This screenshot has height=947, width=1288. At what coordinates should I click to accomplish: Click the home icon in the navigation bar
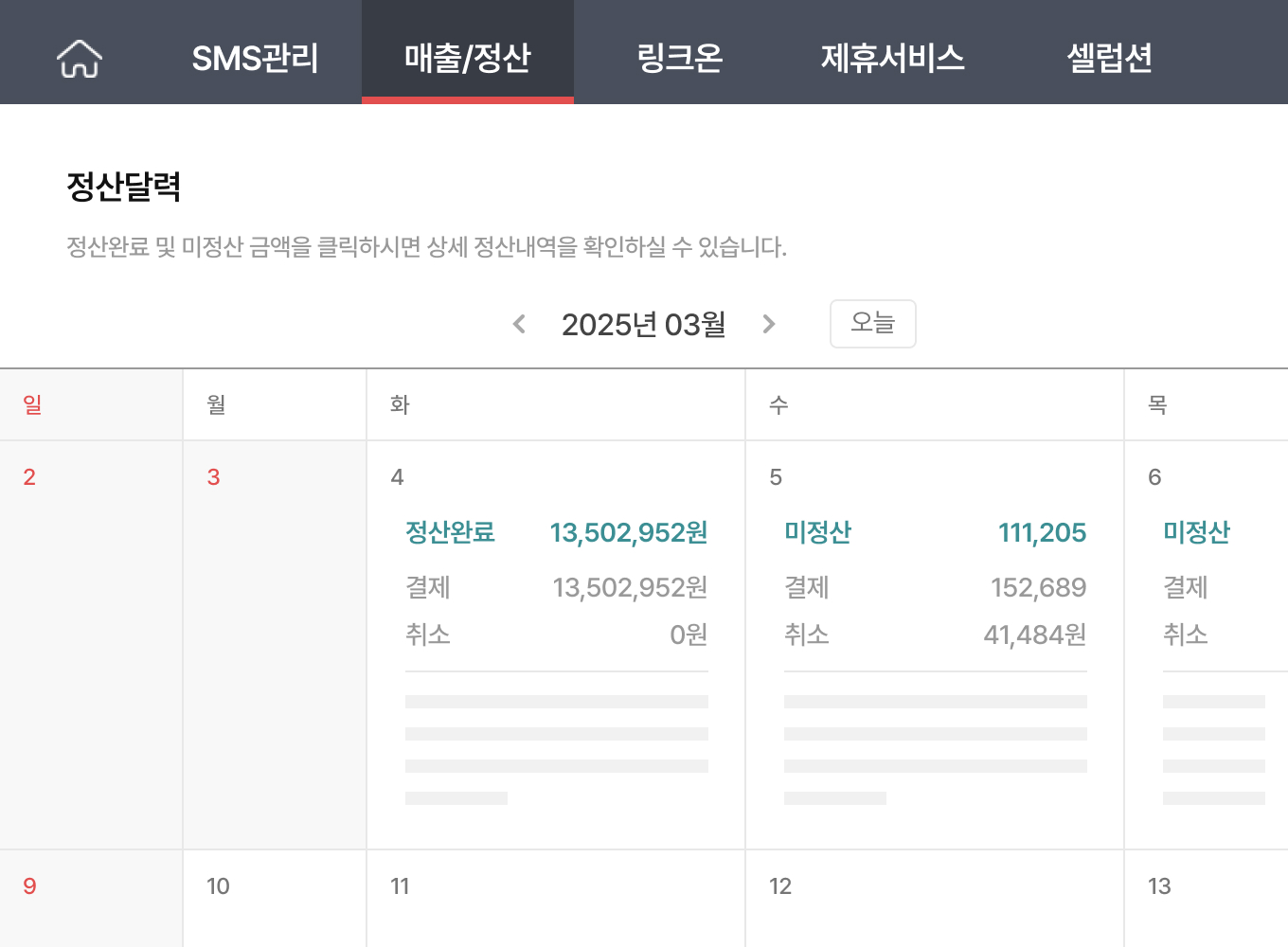pyautogui.click(x=79, y=57)
